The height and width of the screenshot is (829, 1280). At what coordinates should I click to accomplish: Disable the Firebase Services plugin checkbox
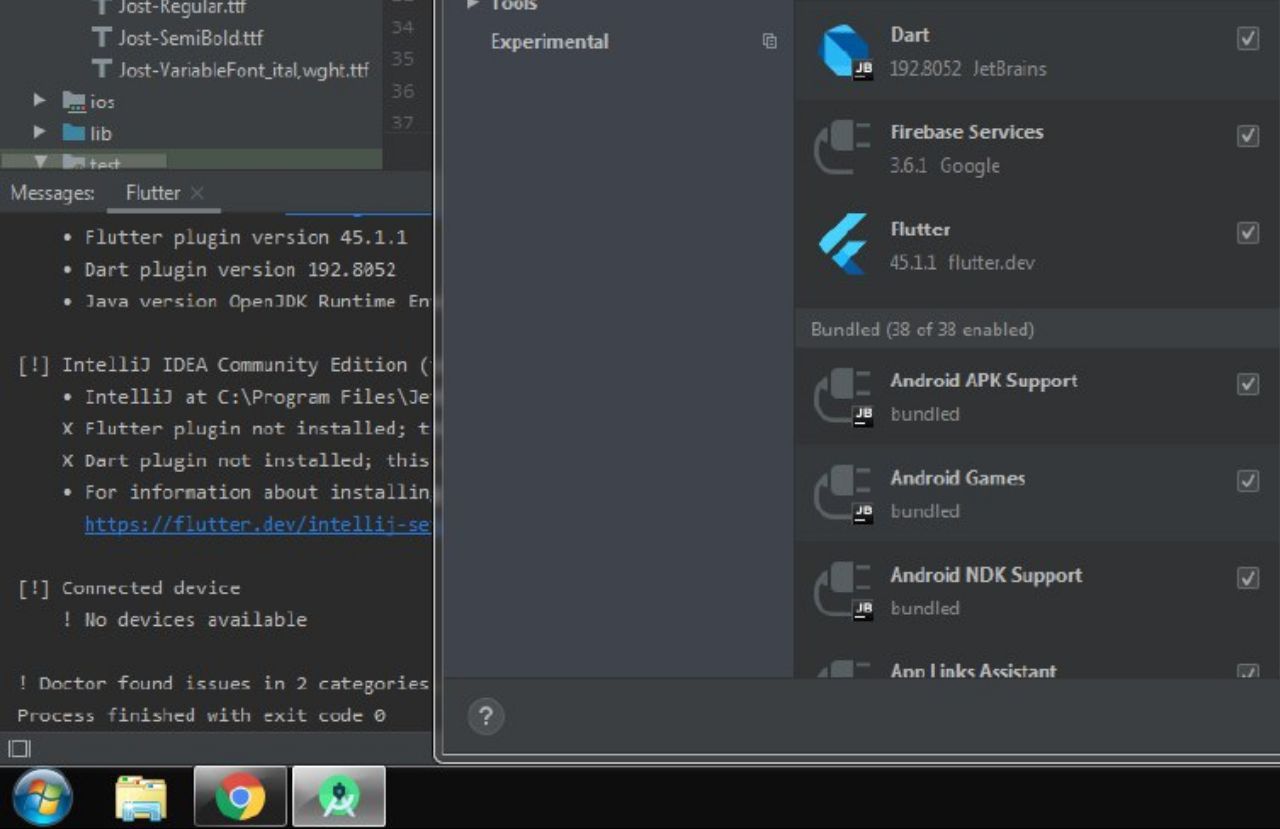coord(1248,136)
